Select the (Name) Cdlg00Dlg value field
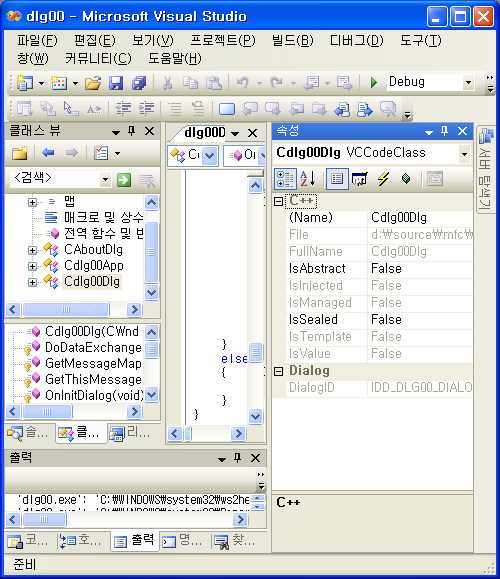Screen dimensions: 500x579 [x=421, y=217]
